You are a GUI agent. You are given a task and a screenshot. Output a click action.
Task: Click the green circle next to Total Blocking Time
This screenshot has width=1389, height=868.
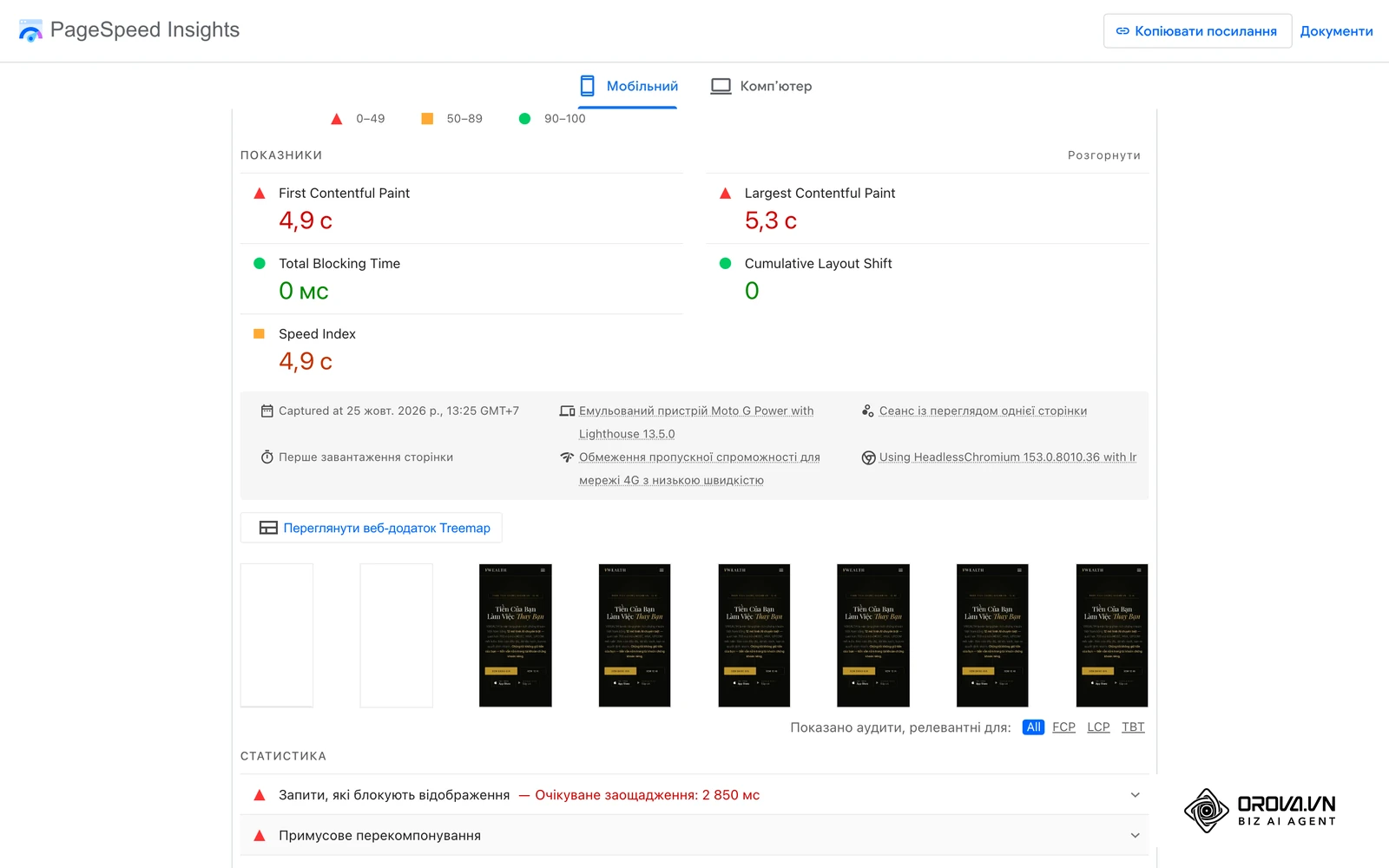259,264
